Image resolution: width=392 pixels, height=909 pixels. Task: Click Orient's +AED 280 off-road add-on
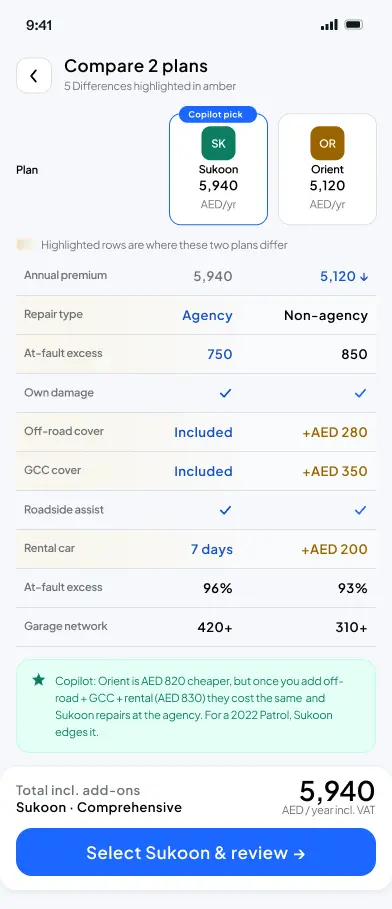coord(335,432)
